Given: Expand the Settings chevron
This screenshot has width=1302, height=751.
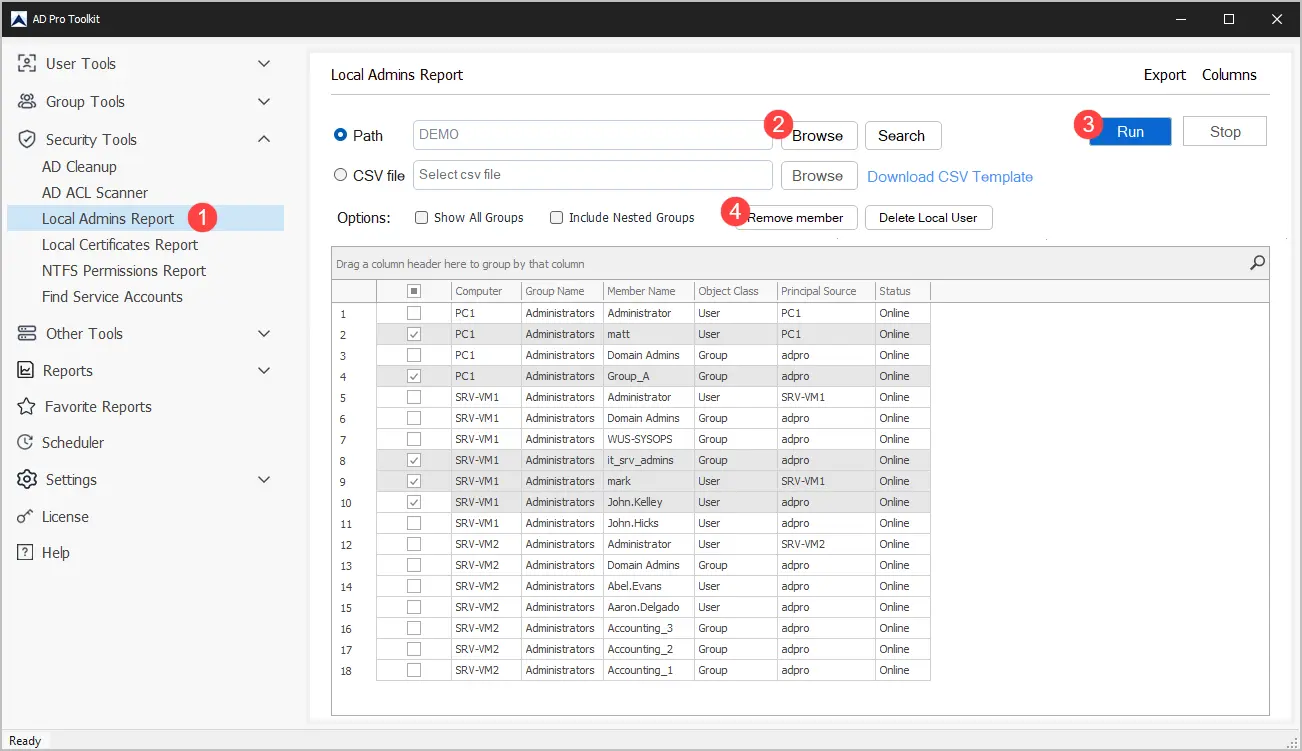Looking at the screenshot, I should [264, 479].
